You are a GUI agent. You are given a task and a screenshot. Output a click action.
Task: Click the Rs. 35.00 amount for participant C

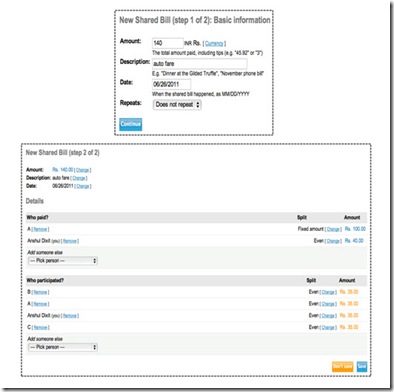349,327
